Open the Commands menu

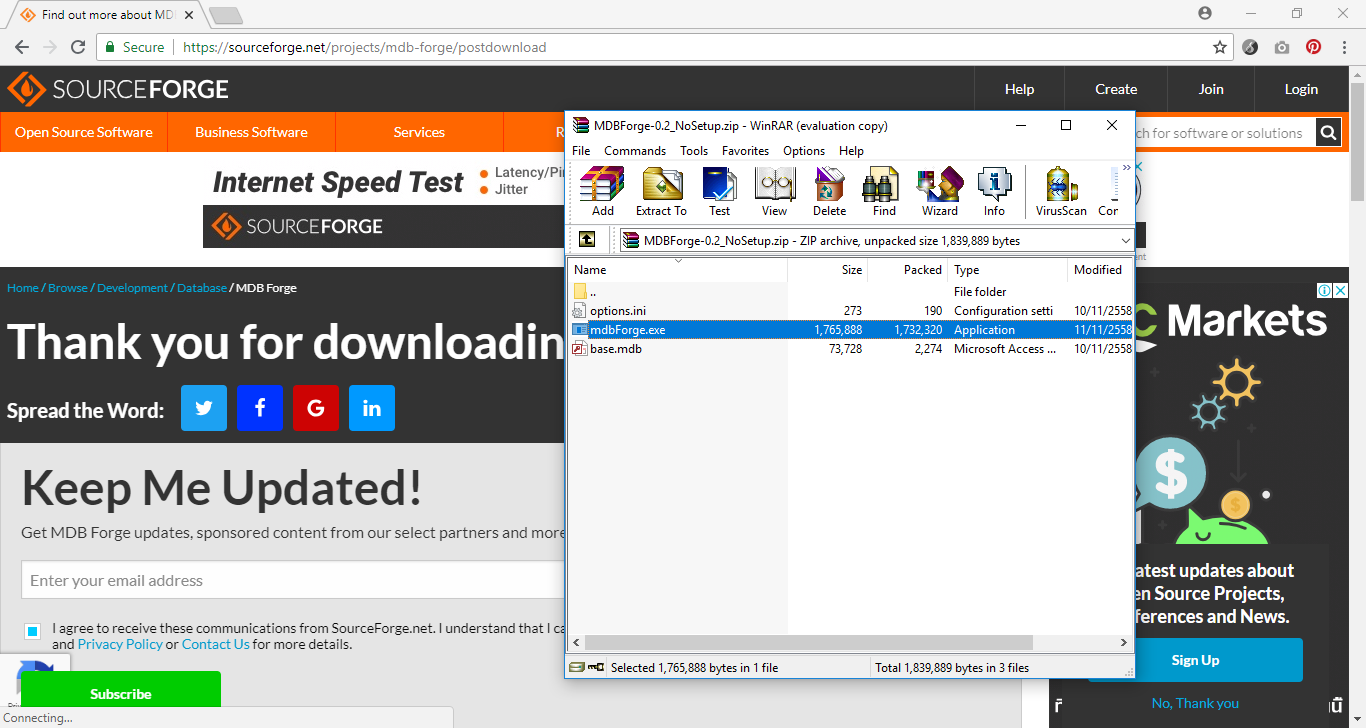coord(634,151)
